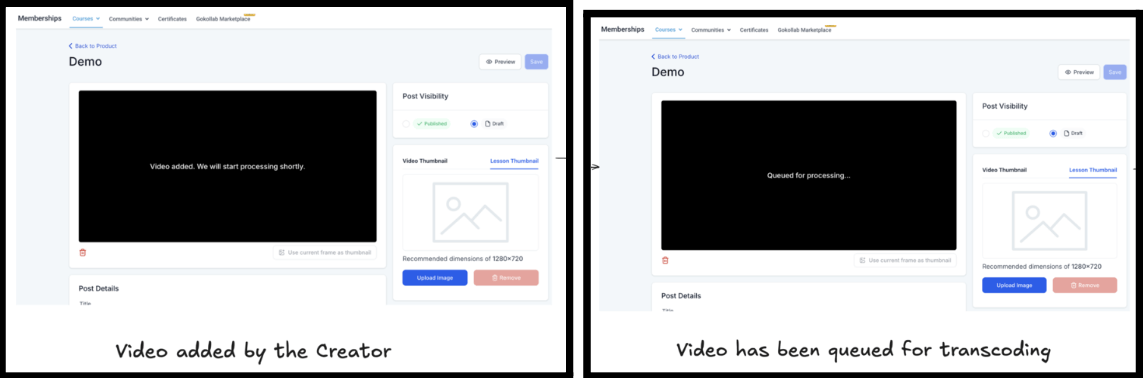Use current frame as thumbnail, right panel
Image resolution: width=1143 pixels, height=378 pixels.
tap(905, 260)
